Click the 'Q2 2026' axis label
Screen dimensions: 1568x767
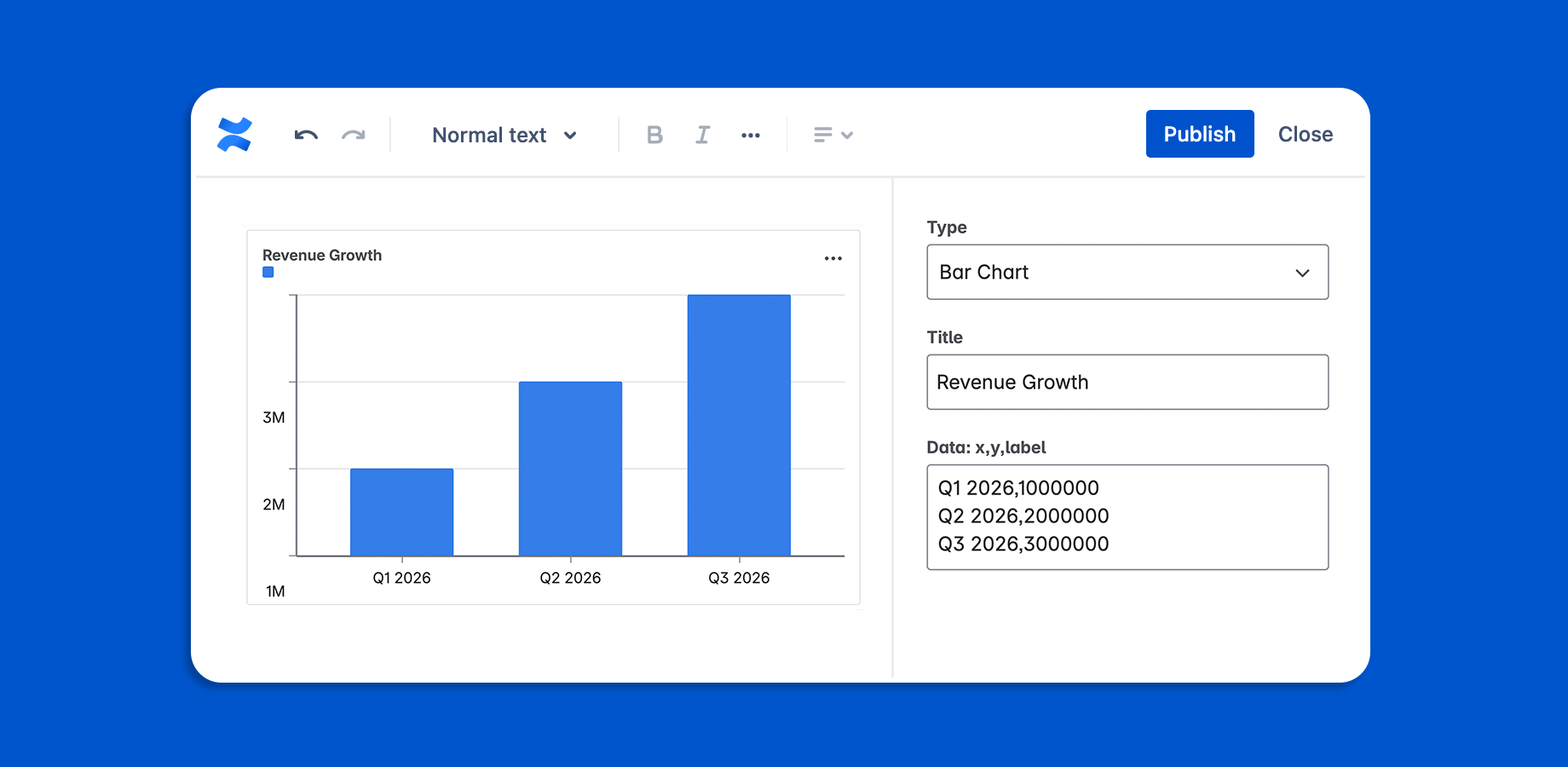571,578
